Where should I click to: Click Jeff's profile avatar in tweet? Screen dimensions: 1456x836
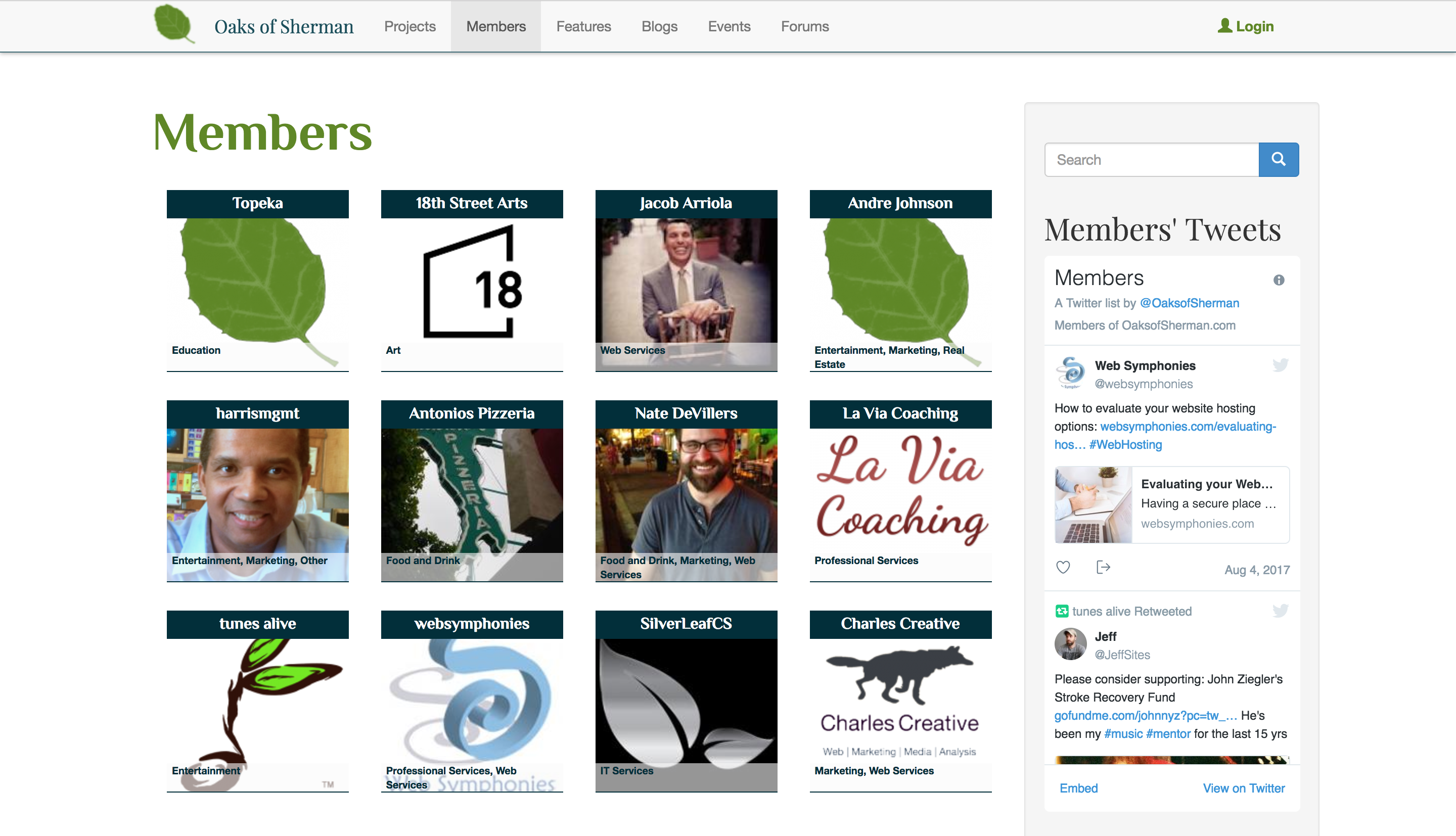pyautogui.click(x=1070, y=643)
